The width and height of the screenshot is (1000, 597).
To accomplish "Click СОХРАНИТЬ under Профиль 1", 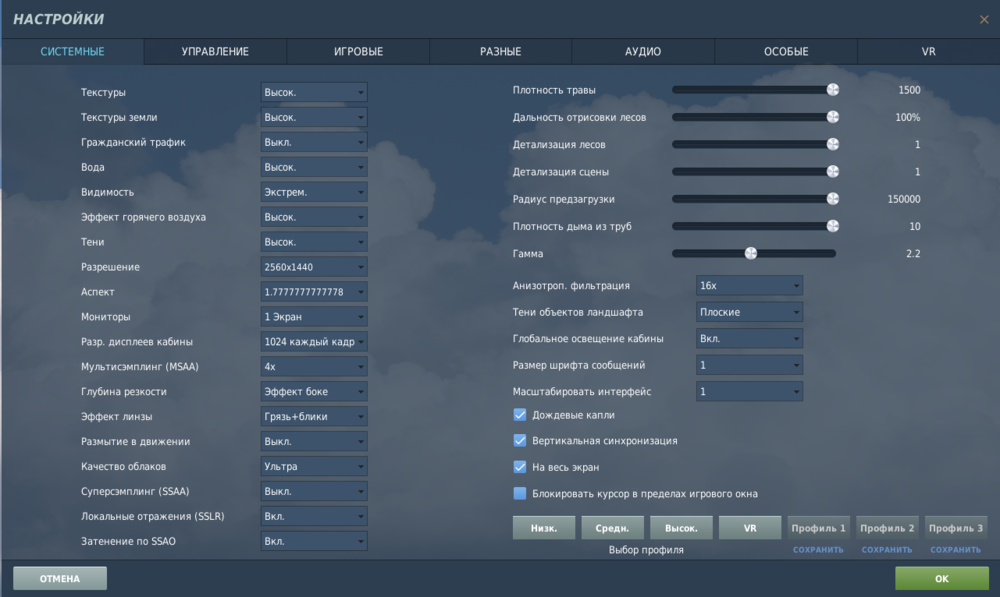I will tap(818, 550).
